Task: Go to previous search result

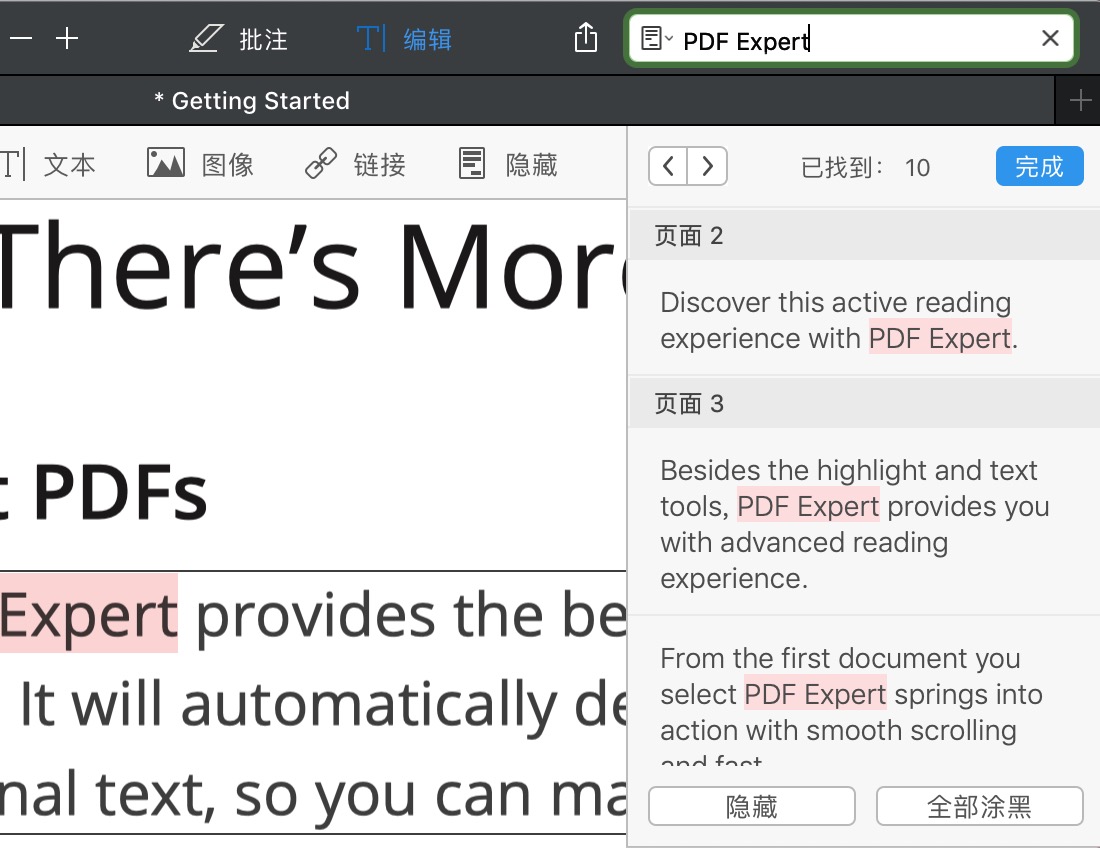Action: pos(668,166)
